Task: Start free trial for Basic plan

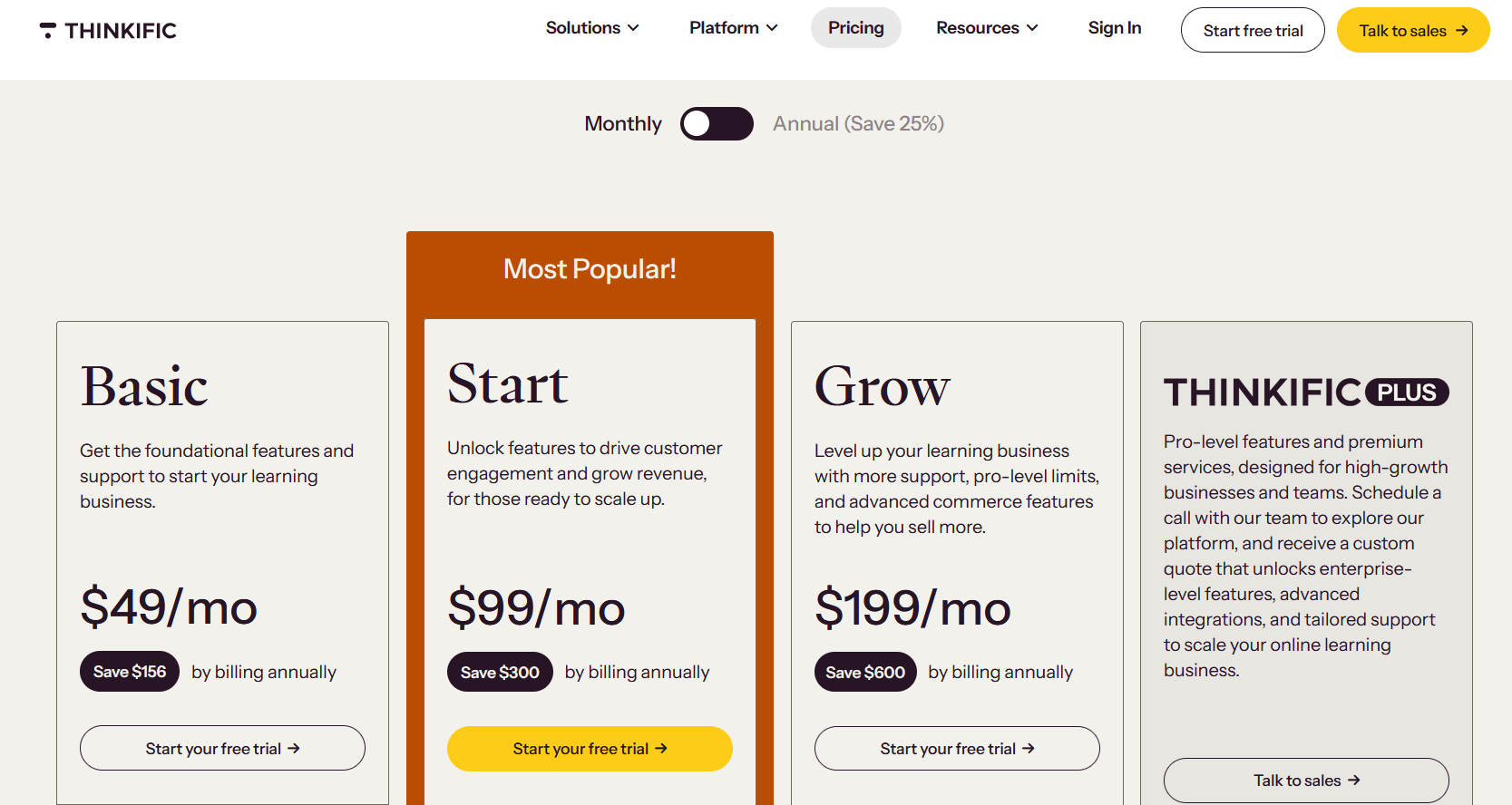Action: (222, 748)
